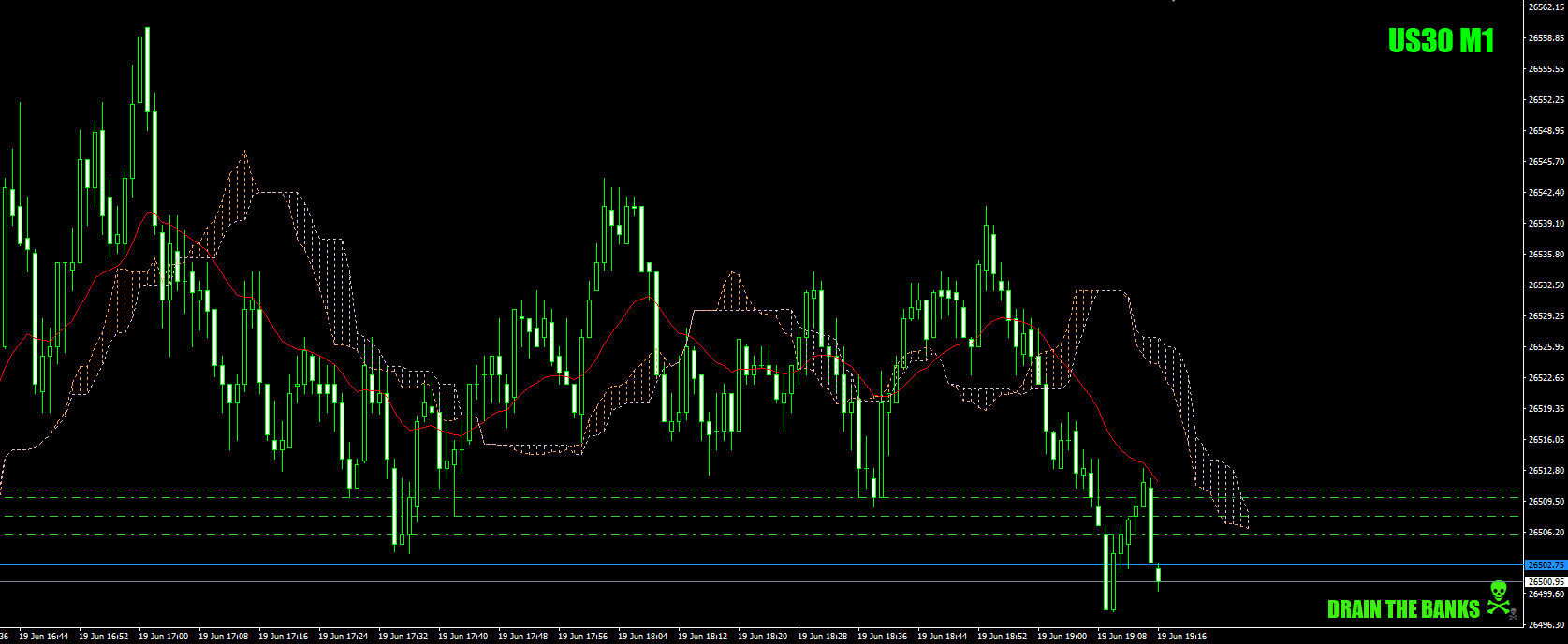This screenshot has height=644, width=1568.
Task: Click the 26535.80 price scale value
Action: point(1546,254)
